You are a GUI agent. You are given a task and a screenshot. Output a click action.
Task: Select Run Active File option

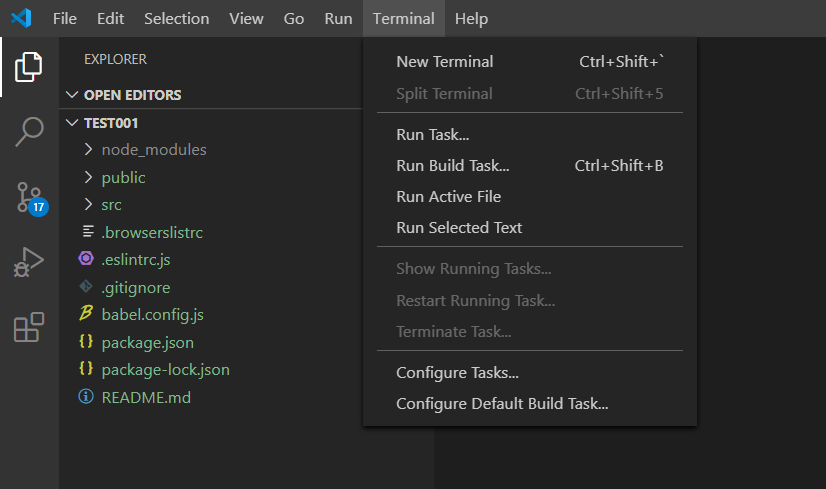[x=448, y=196]
